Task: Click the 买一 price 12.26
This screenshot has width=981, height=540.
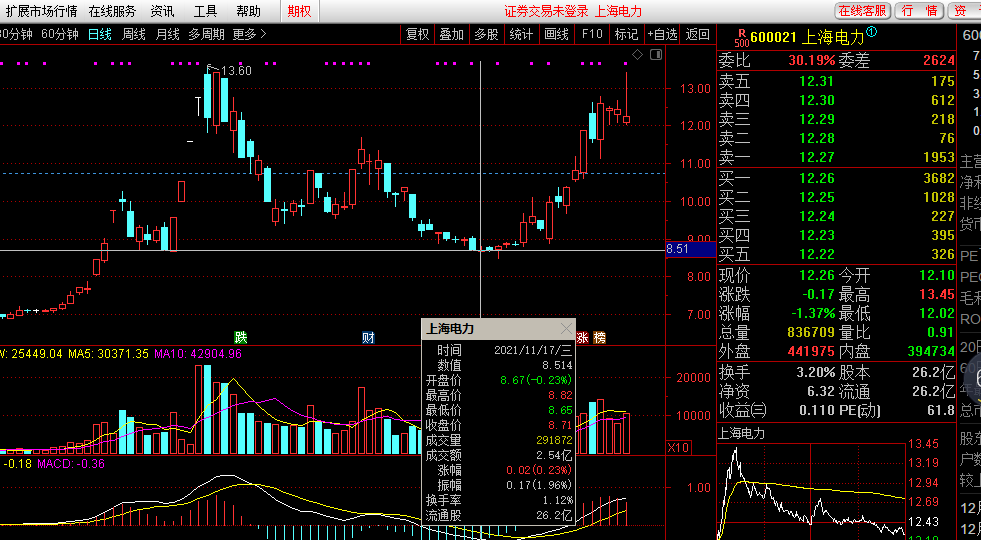Action: [x=816, y=178]
